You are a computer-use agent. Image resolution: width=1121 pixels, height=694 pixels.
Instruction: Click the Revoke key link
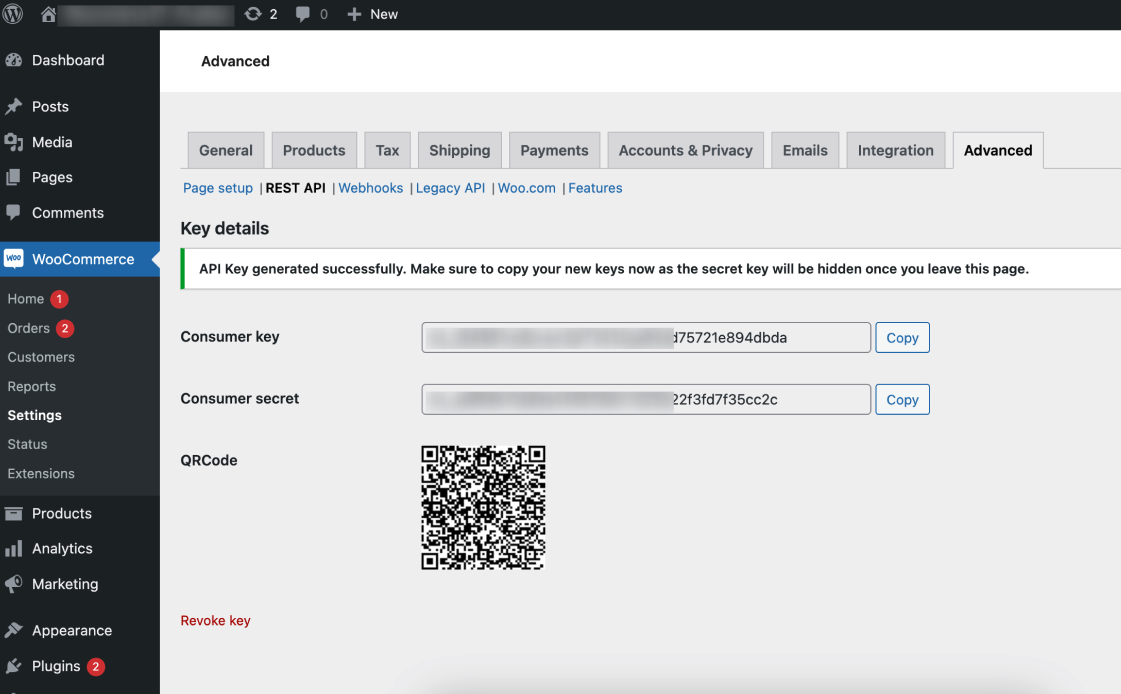(x=215, y=620)
